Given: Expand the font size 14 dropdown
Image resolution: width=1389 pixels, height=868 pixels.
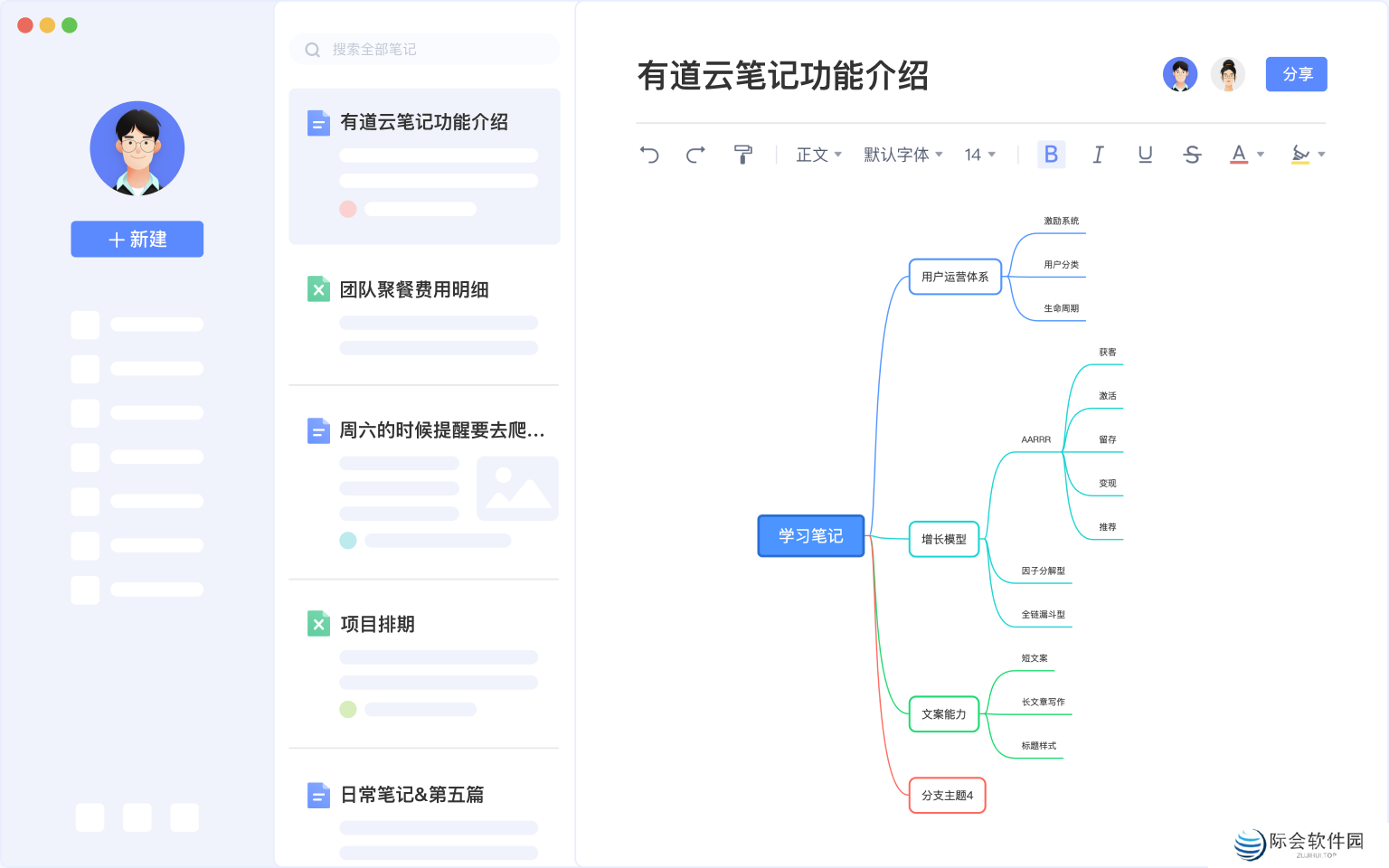Looking at the screenshot, I should pyautogui.click(x=979, y=155).
